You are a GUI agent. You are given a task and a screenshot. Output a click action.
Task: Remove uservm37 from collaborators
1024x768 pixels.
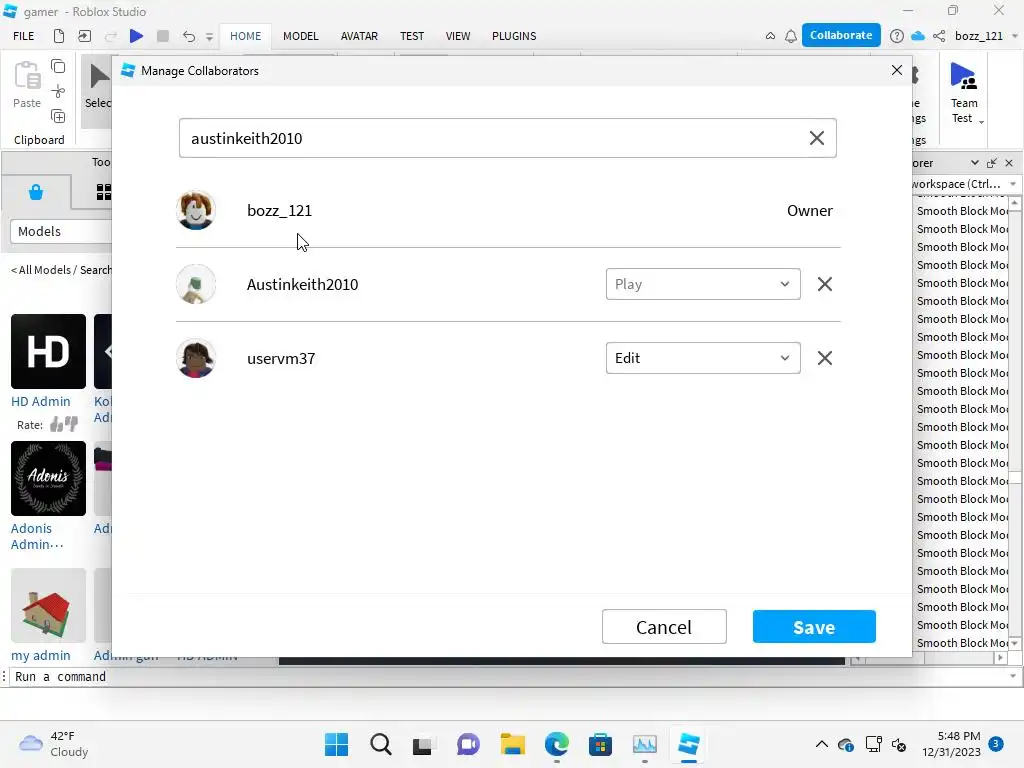click(825, 358)
